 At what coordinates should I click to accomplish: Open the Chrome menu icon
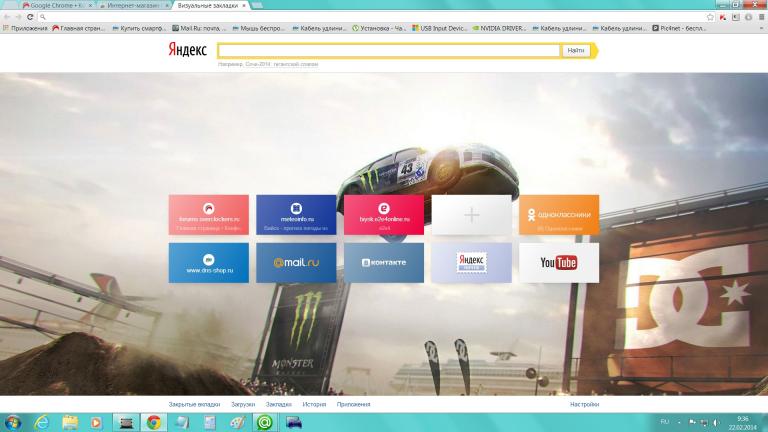pos(762,17)
